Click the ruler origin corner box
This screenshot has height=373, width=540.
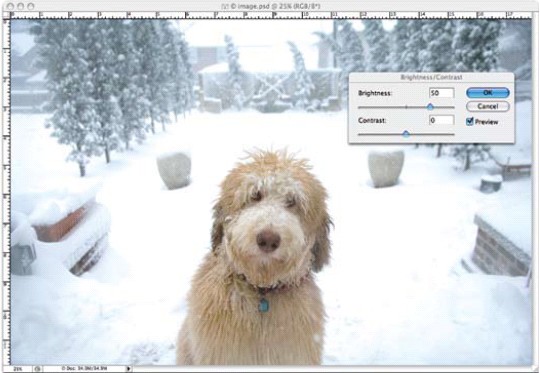click(7, 15)
